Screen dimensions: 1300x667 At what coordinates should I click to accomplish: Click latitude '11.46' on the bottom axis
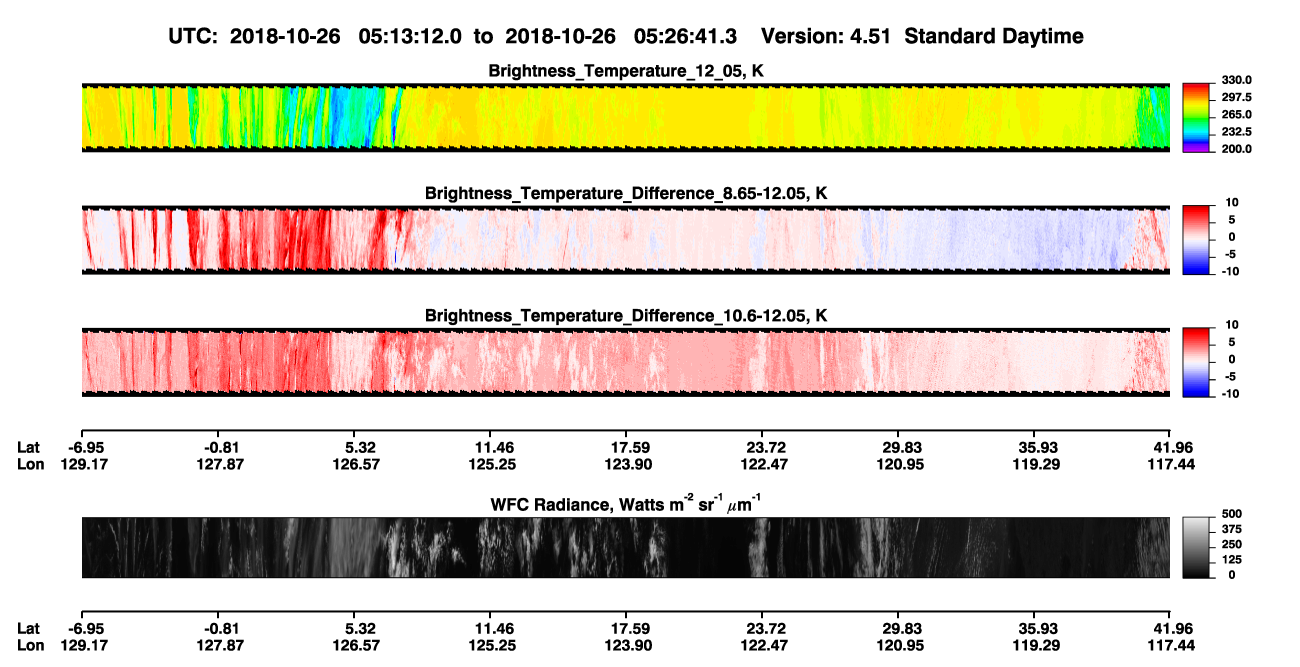[493, 629]
